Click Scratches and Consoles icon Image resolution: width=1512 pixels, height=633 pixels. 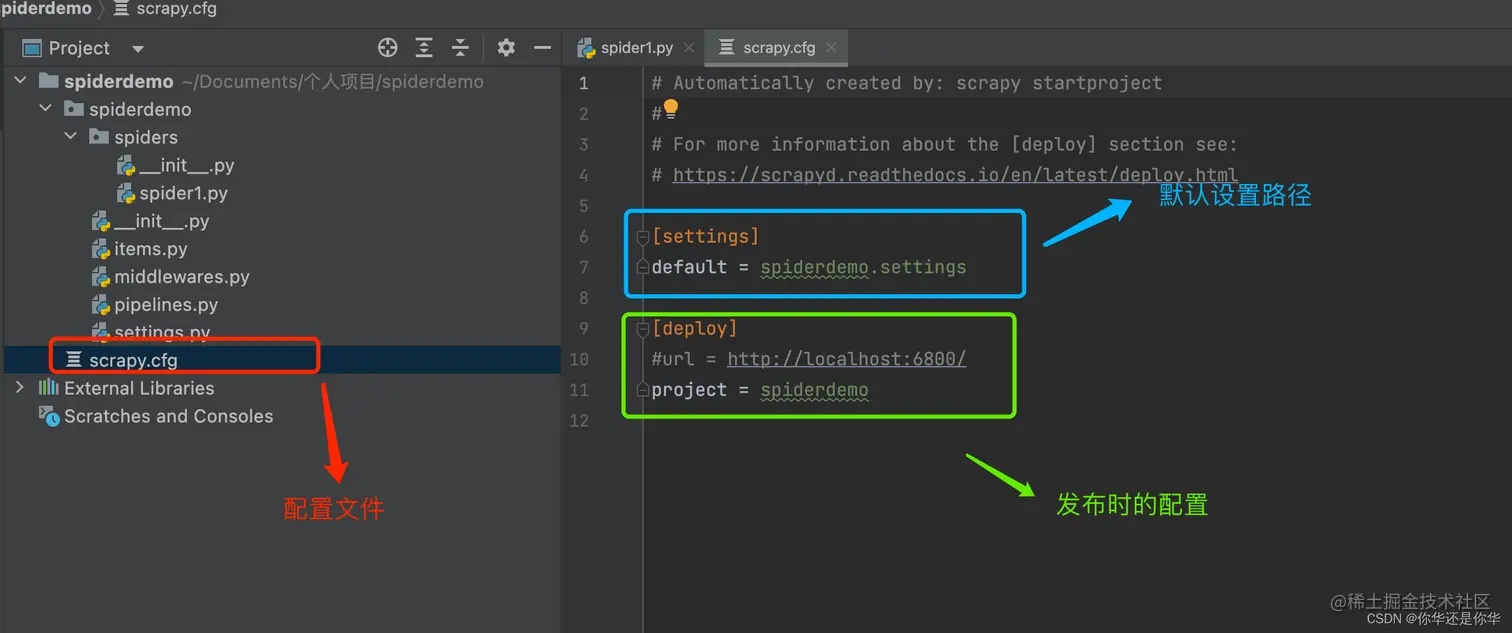[x=49, y=415]
